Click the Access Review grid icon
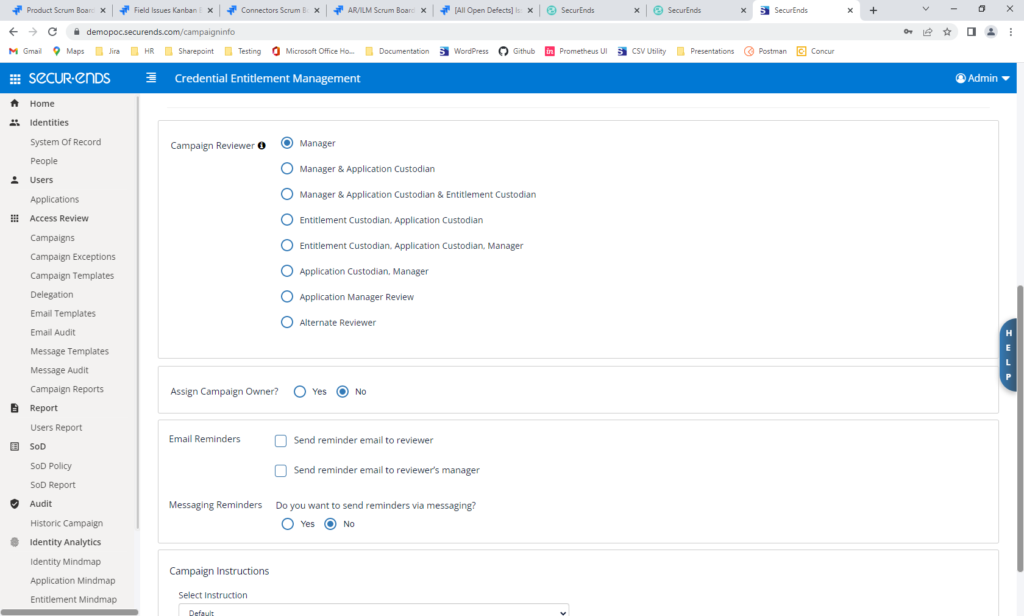1024x616 pixels. (14, 218)
